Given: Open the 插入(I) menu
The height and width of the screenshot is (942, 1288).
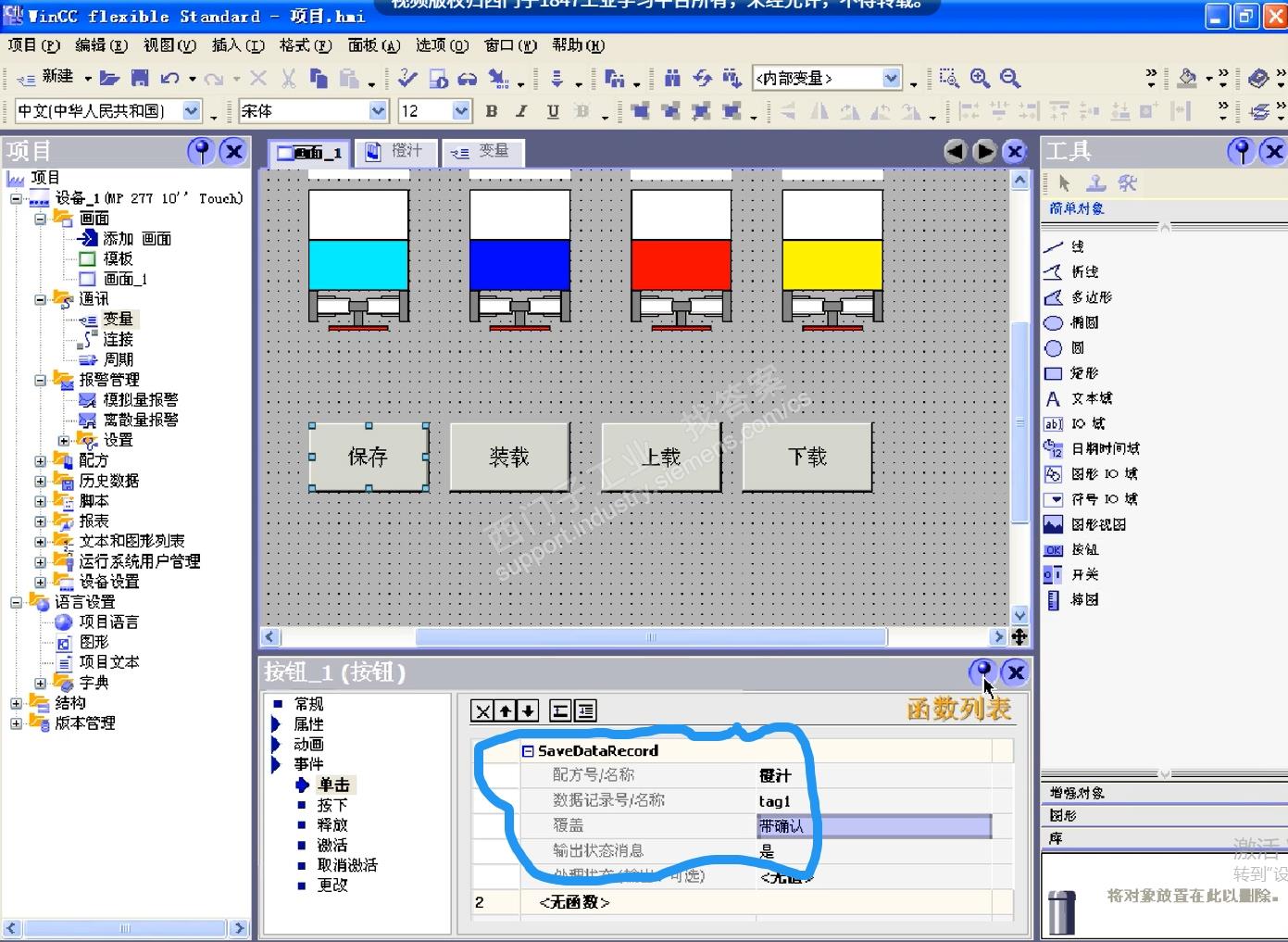Looking at the screenshot, I should click(x=238, y=45).
